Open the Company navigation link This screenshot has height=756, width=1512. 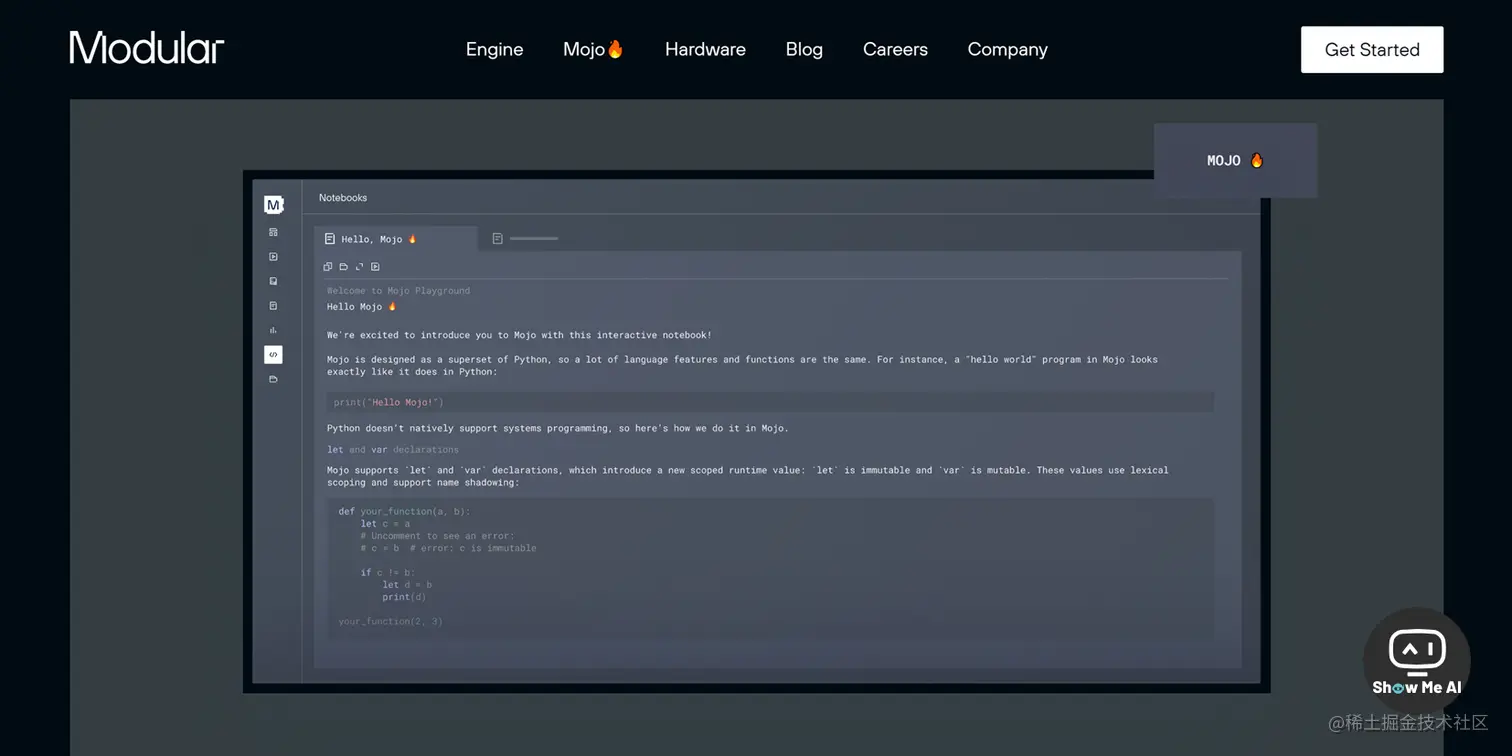(x=1007, y=49)
